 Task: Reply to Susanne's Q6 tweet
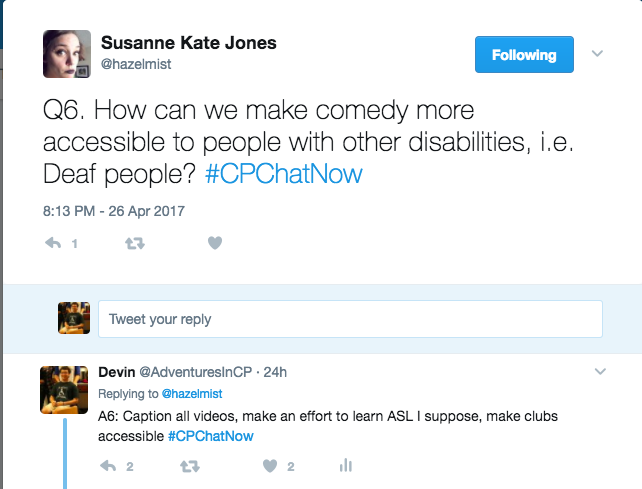click(54, 243)
